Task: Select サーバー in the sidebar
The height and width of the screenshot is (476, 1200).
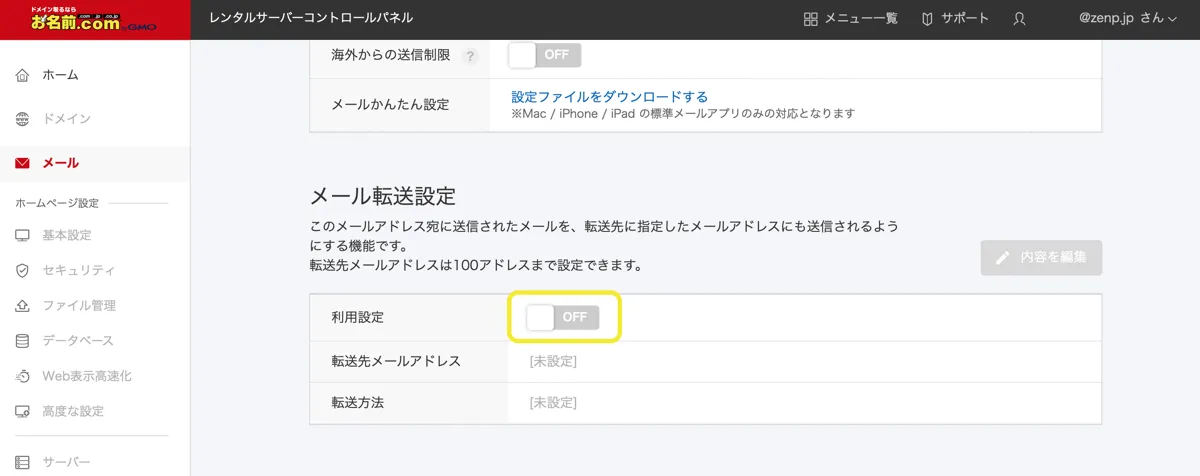Action: point(66,461)
